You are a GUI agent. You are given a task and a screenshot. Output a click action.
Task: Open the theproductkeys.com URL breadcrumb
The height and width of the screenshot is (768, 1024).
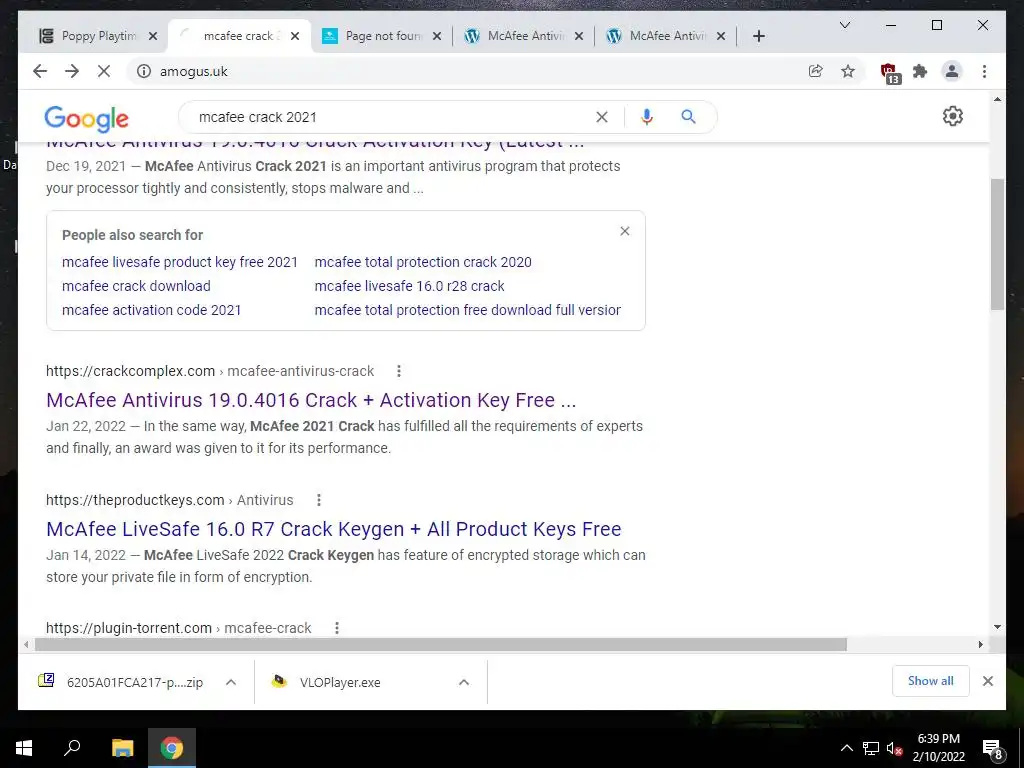point(170,500)
